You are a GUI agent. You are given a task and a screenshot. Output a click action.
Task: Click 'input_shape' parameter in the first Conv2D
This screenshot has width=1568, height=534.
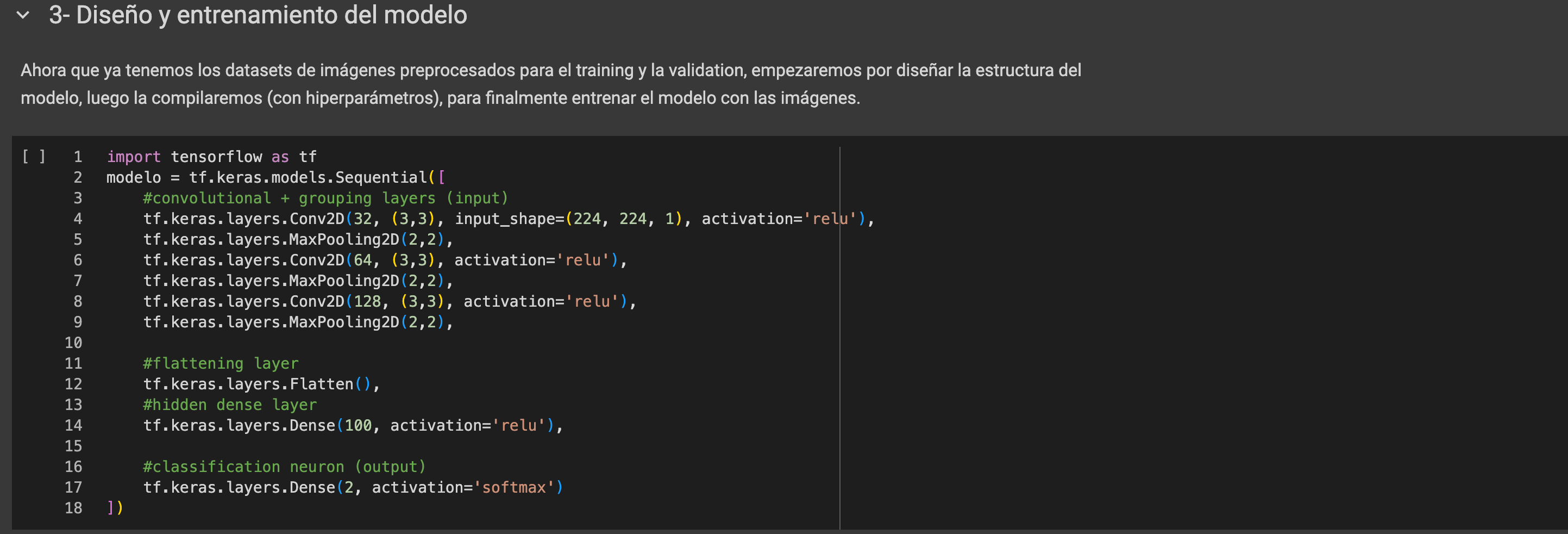(x=505, y=219)
